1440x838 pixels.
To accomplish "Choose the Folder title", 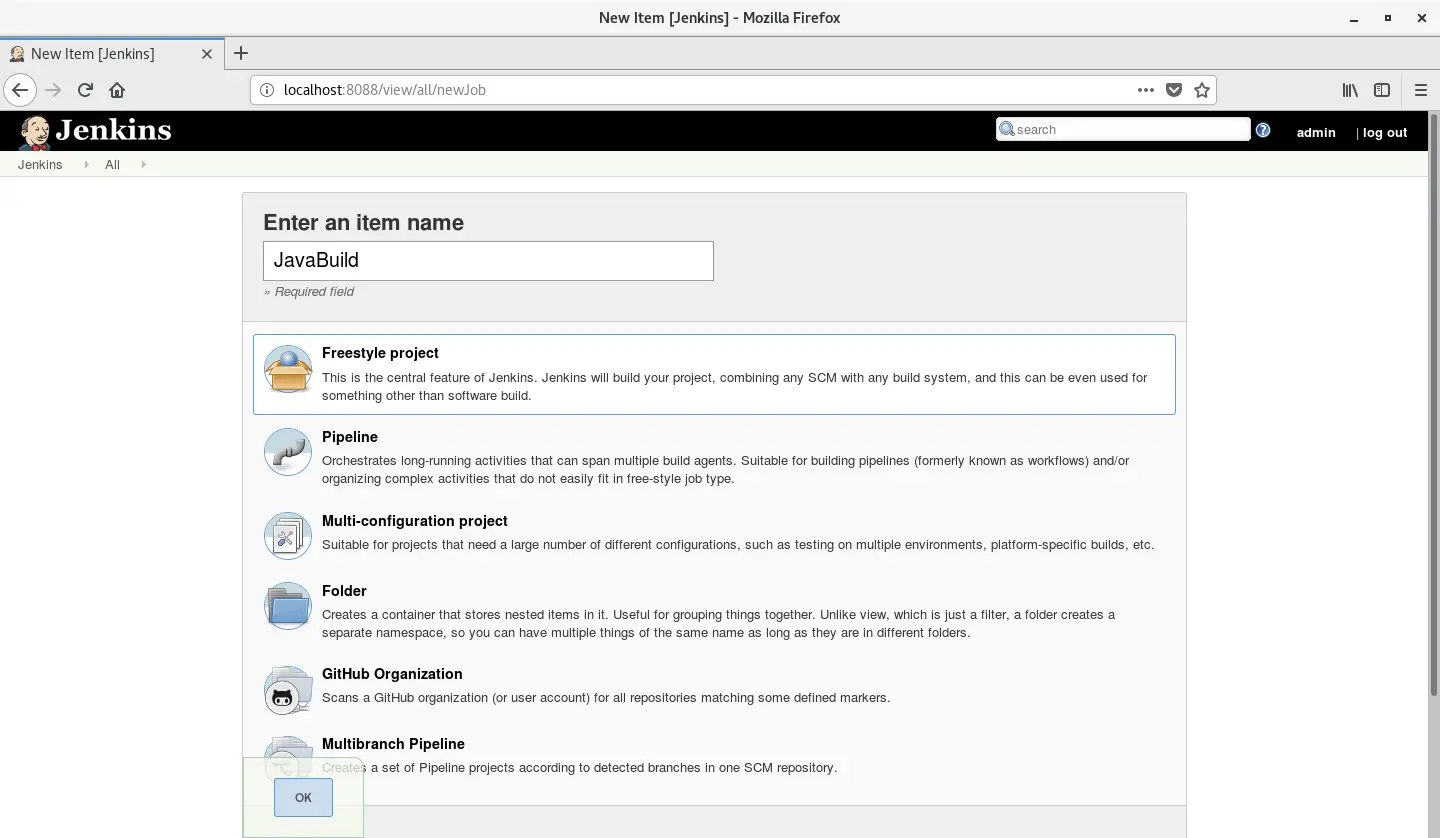I will click(344, 591).
